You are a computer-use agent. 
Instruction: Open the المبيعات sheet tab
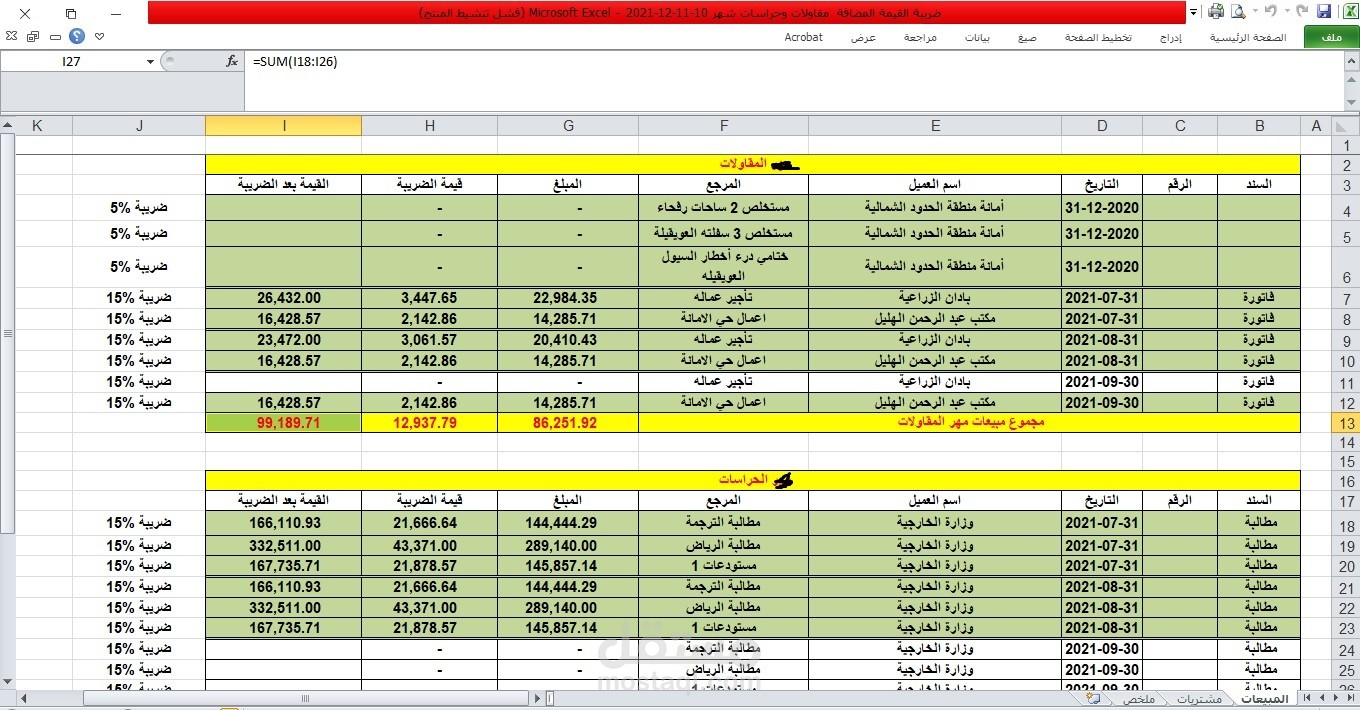coord(1264,699)
